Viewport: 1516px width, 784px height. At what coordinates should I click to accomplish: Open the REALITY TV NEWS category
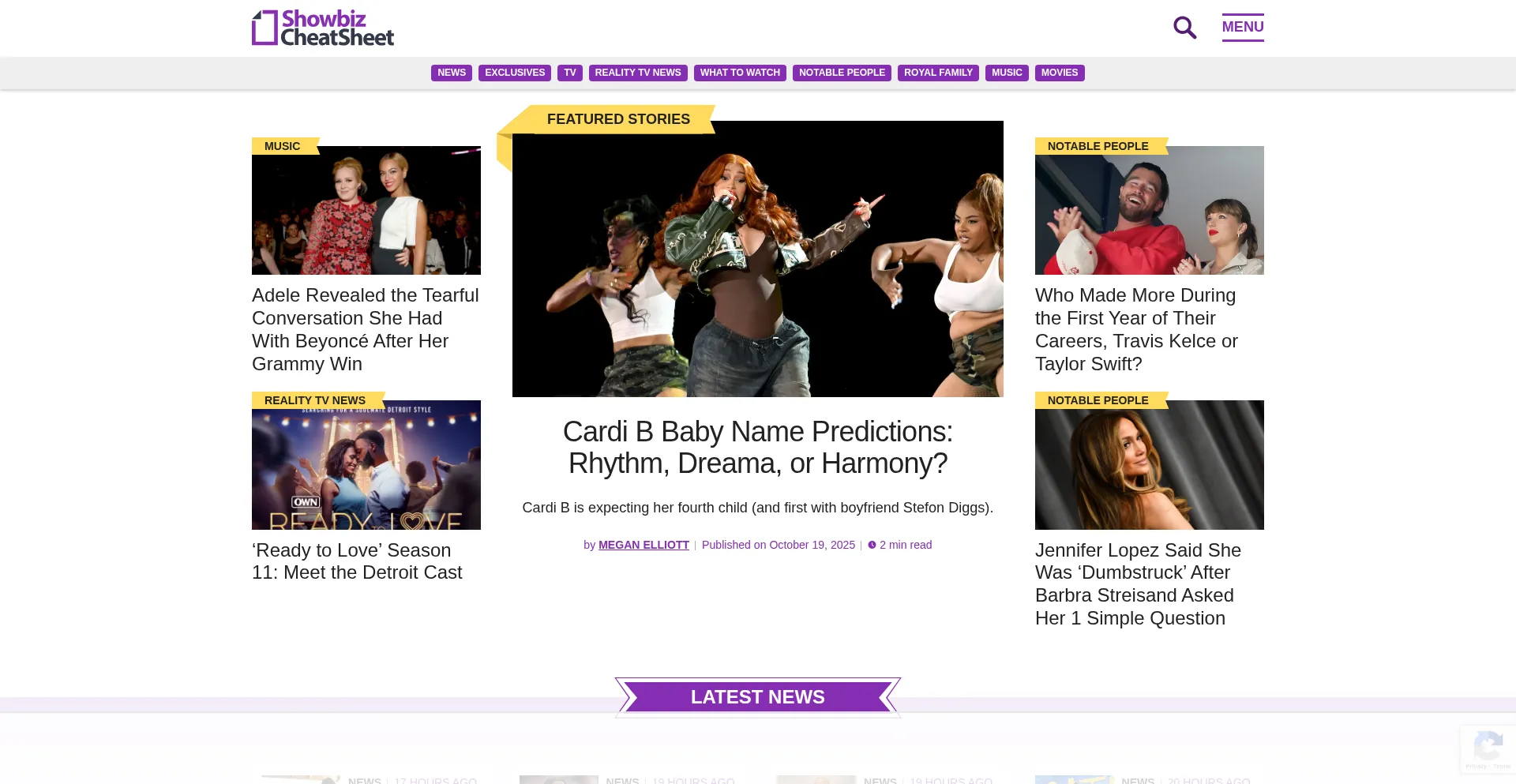pos(638,73)
